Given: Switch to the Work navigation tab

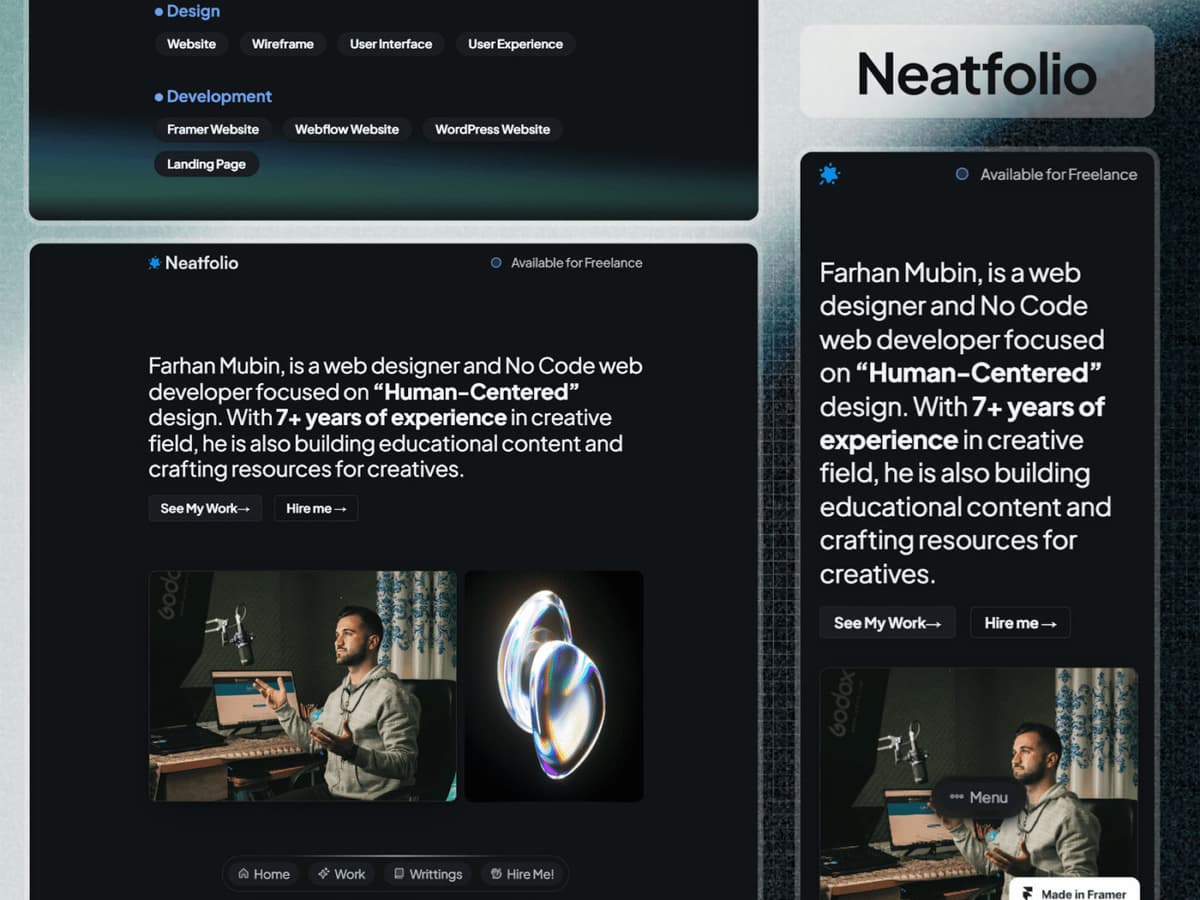Looking at the screenshot, I should coord(342,874).
